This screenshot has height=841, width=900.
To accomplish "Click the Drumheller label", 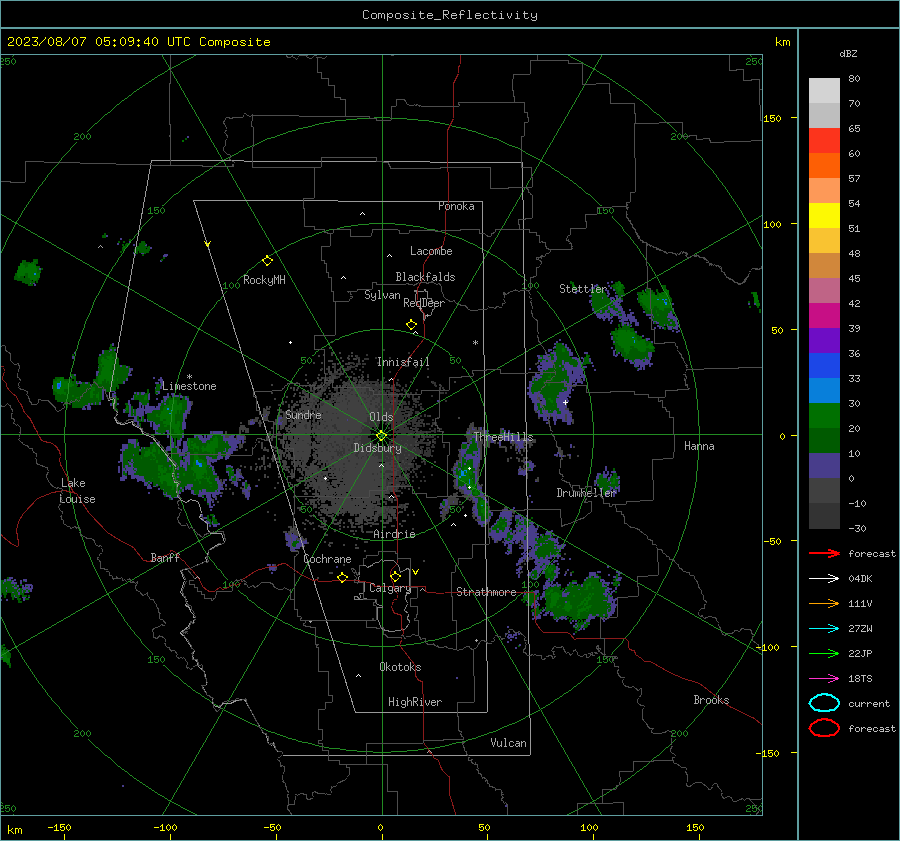I will tap(586, 493).
